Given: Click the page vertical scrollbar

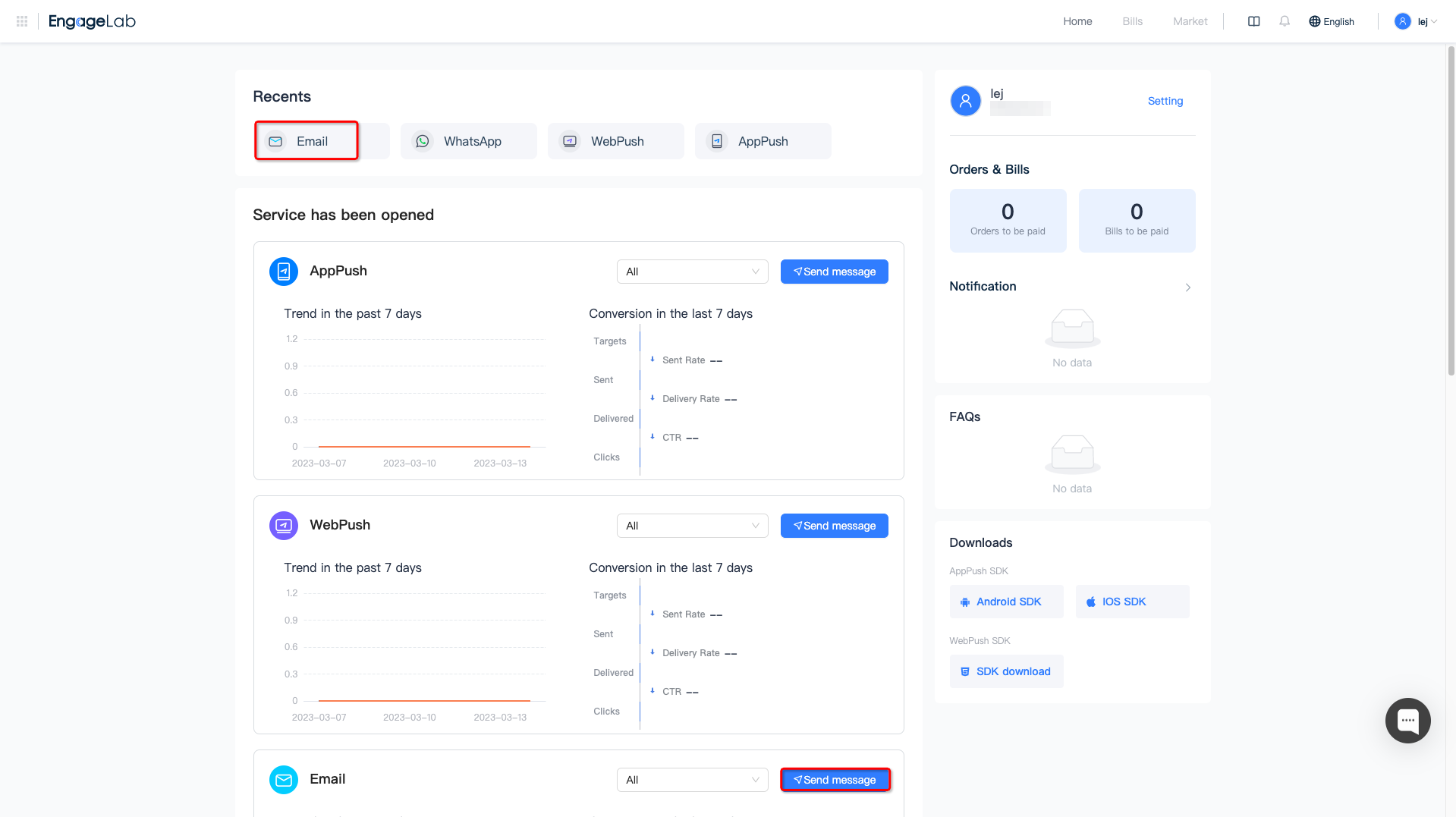Looking at the screenshot, I should [x=1451, y=211].
